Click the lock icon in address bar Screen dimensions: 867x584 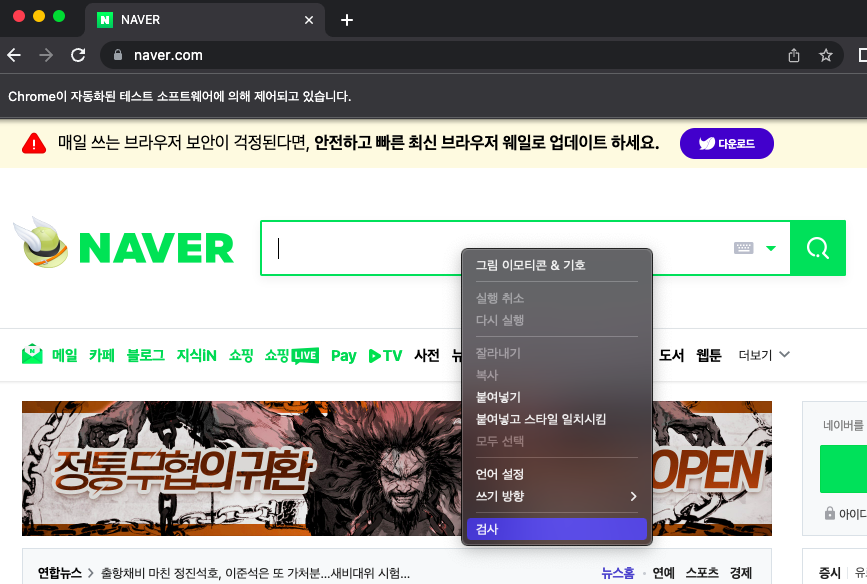[117, 55]
